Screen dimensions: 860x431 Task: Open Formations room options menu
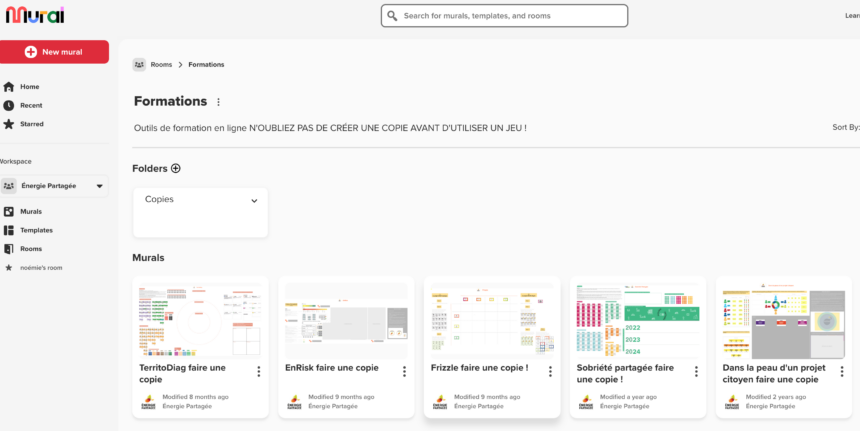(x=219, y=102)
